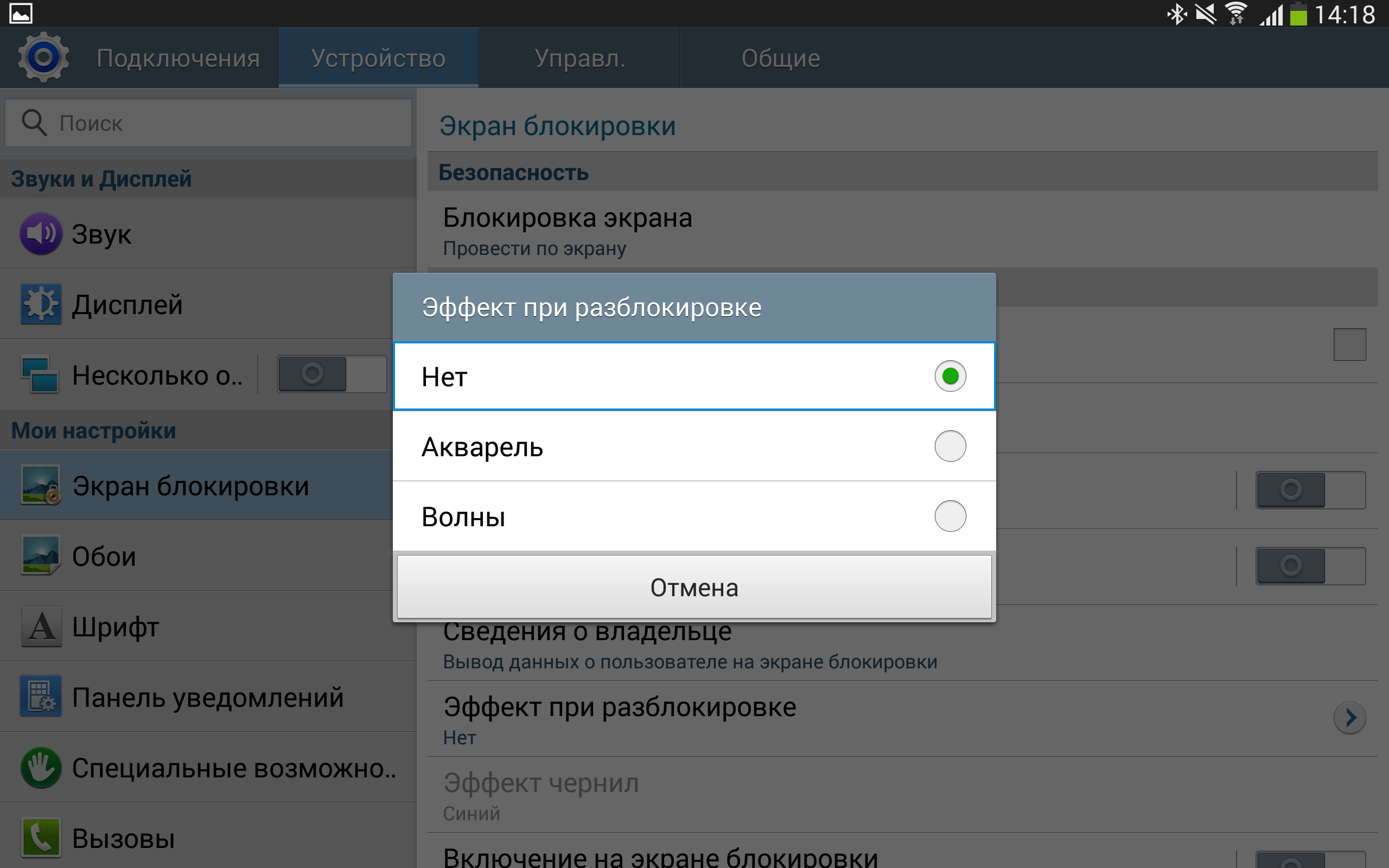This screenshot has height=868, width=1389.
Task: Tap the Notification panel icon
Action: tap(41, 697)
